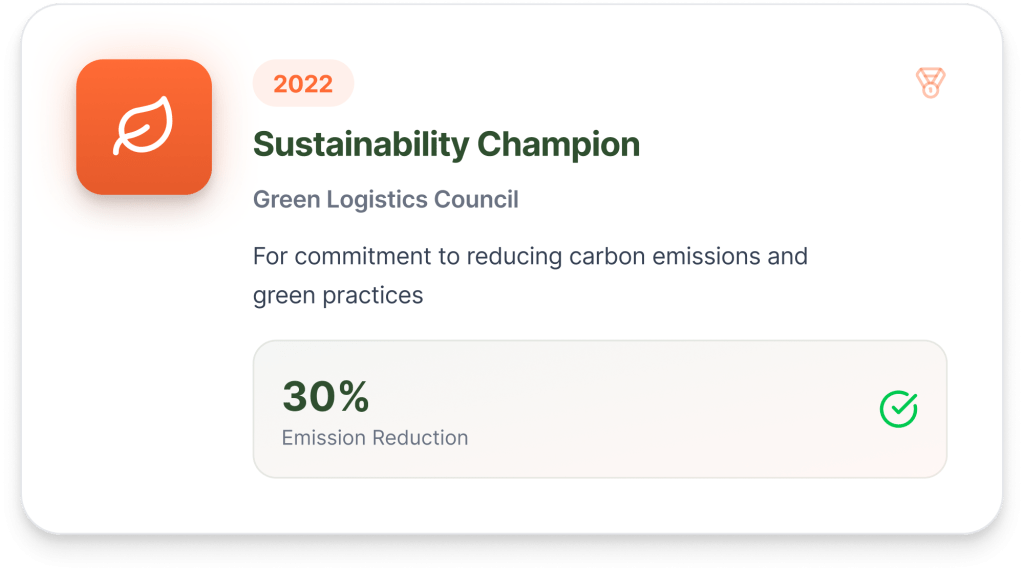This screenshot has width=1024, height=572.
Task: Click the orange leaf icon tile
Action: coord(144,127)
